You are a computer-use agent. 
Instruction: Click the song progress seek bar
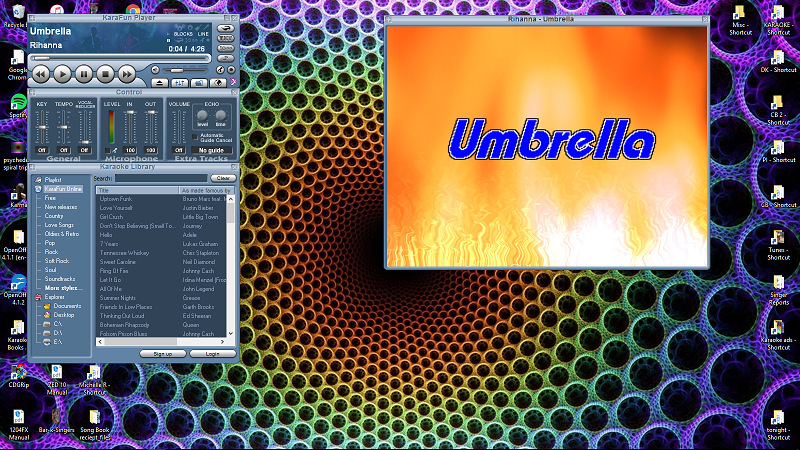[120, 57]
